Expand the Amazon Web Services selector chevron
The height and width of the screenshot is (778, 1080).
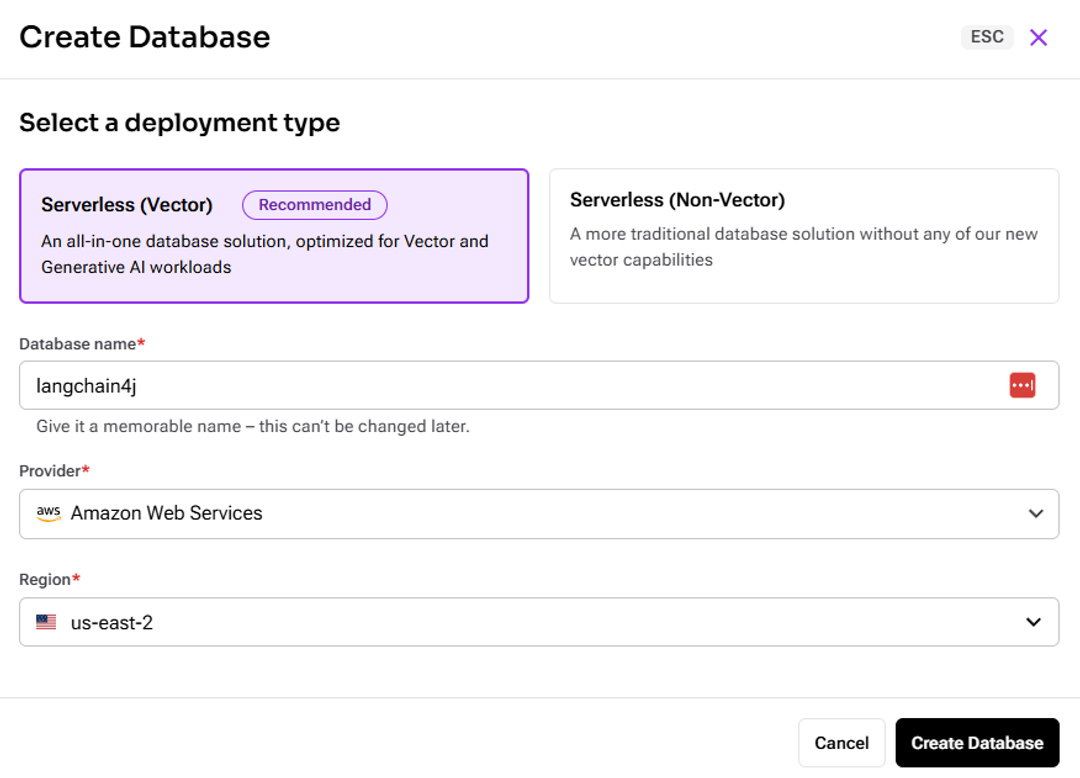tap(1034, 513)
